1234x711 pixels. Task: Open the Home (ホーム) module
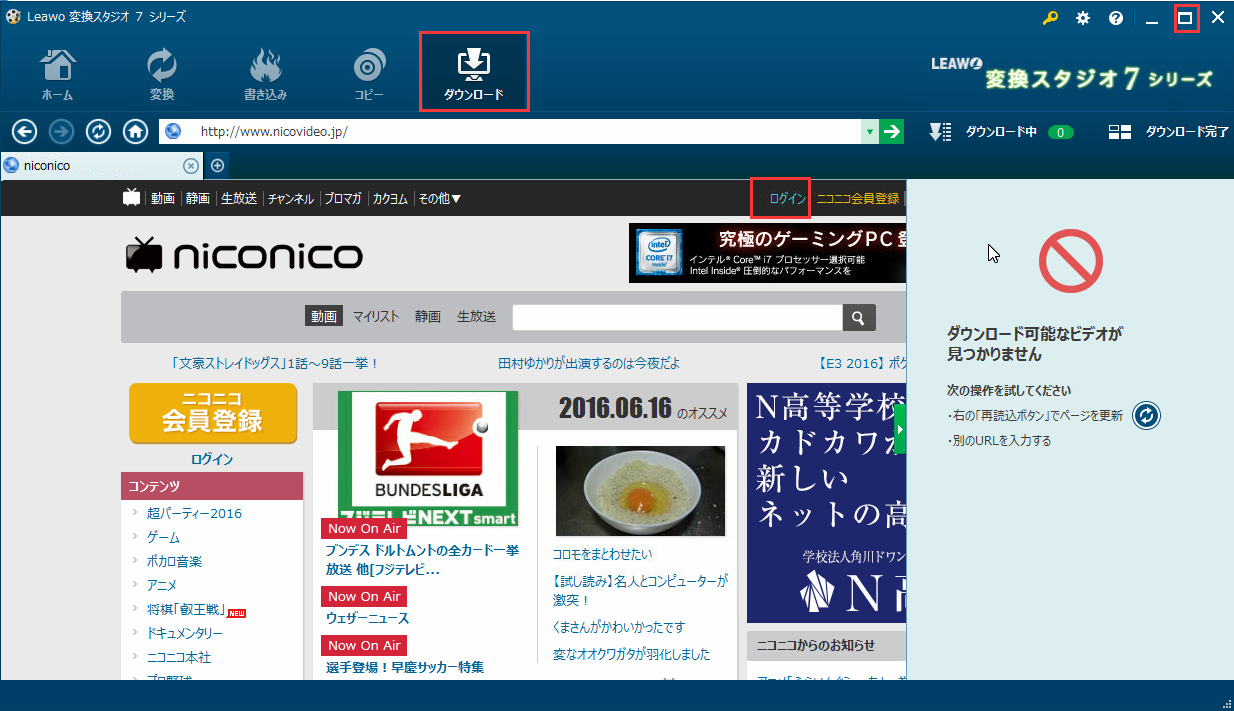(57, 73)
